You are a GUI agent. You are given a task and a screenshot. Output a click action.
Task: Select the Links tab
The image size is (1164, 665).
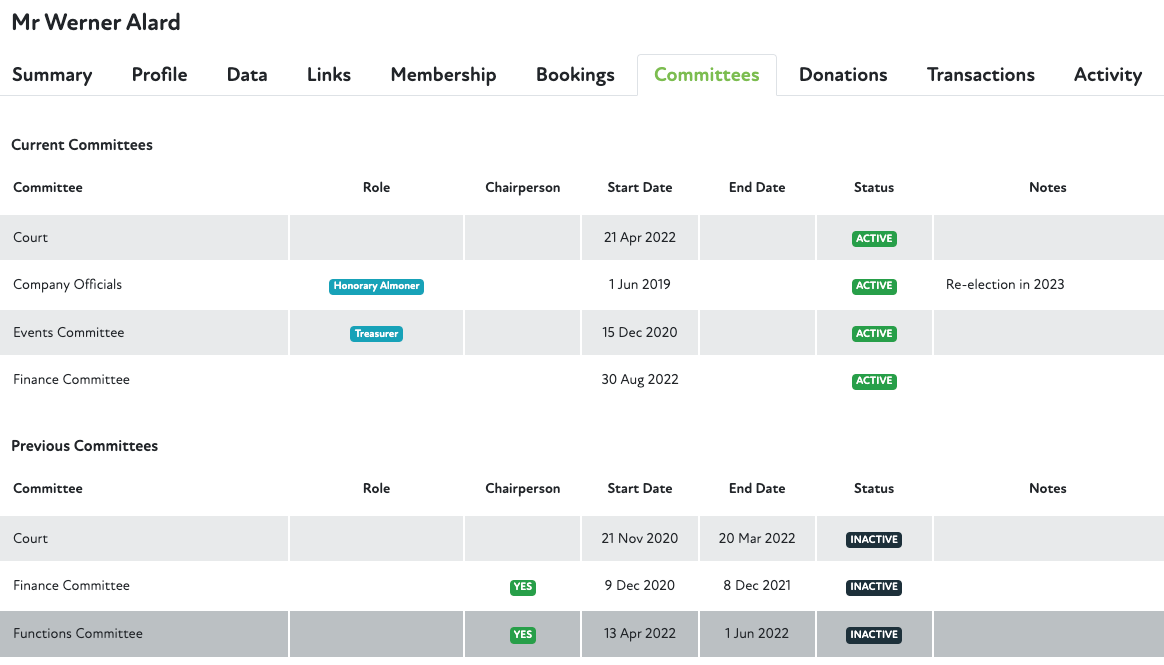329,75
